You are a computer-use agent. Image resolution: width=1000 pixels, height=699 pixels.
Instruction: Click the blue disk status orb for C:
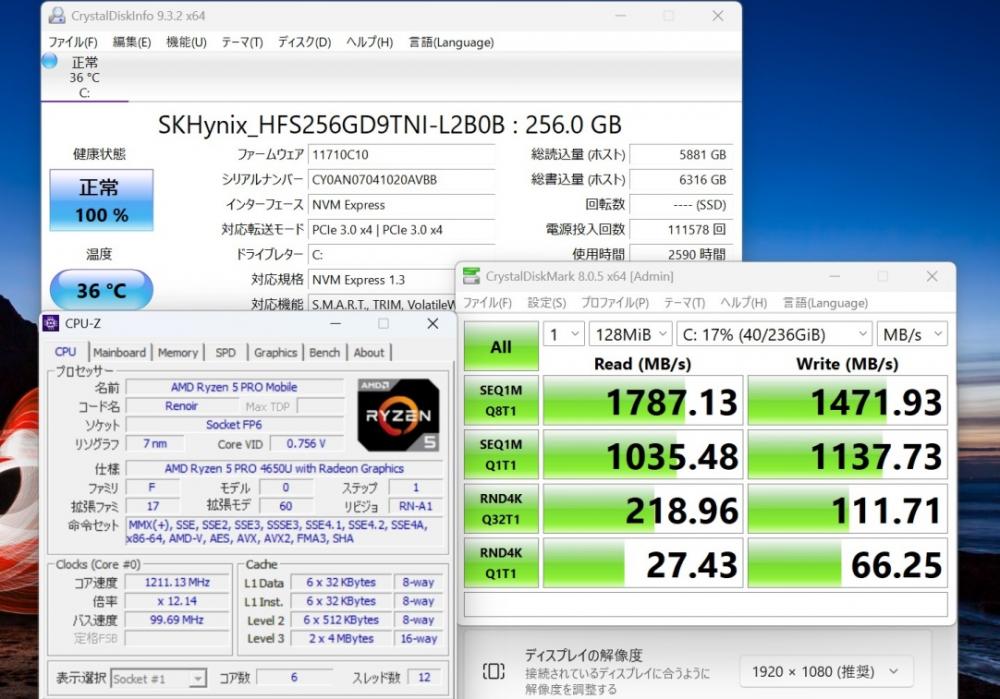50,61
